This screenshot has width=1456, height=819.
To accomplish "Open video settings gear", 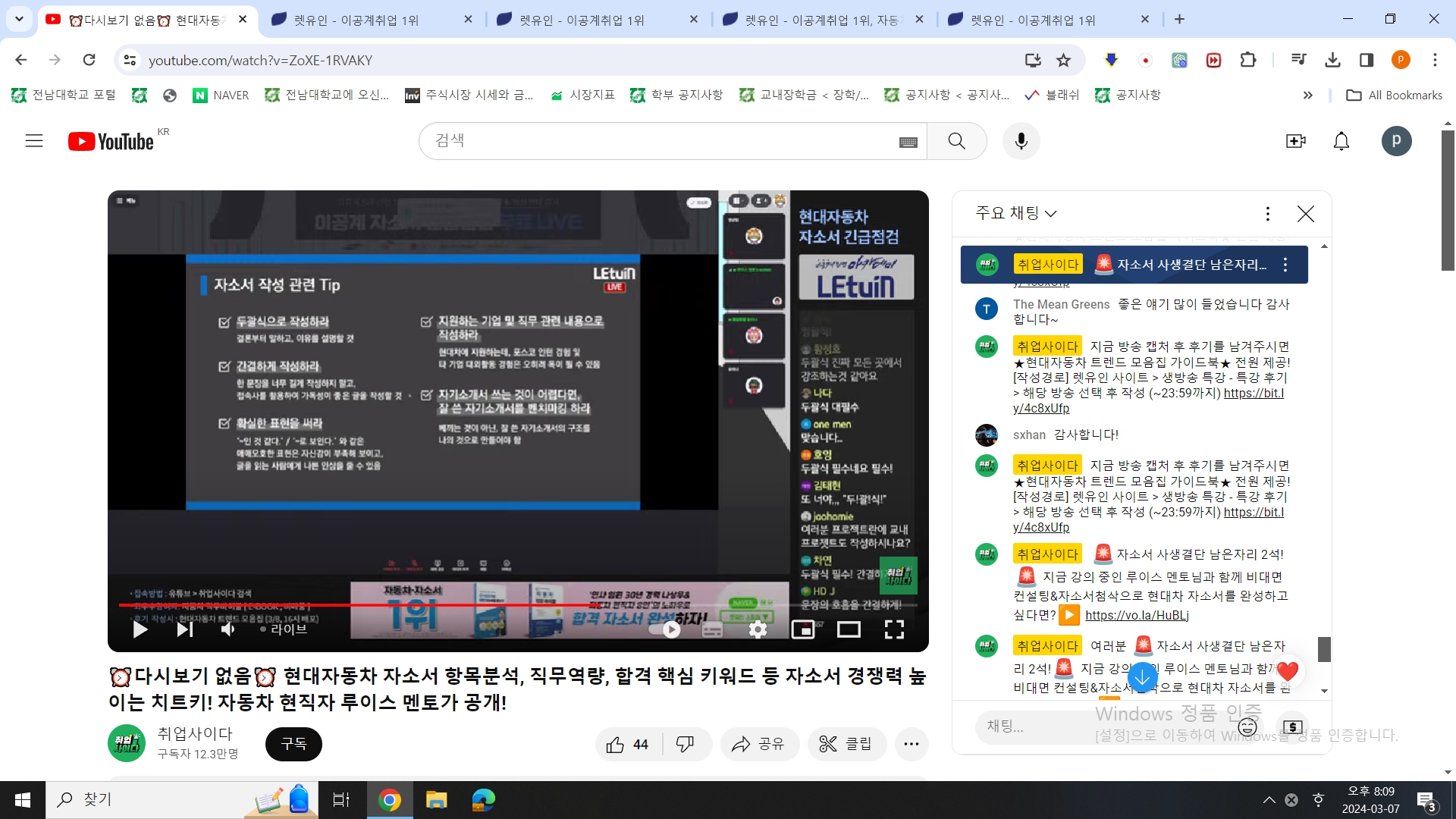I will 758,629.
